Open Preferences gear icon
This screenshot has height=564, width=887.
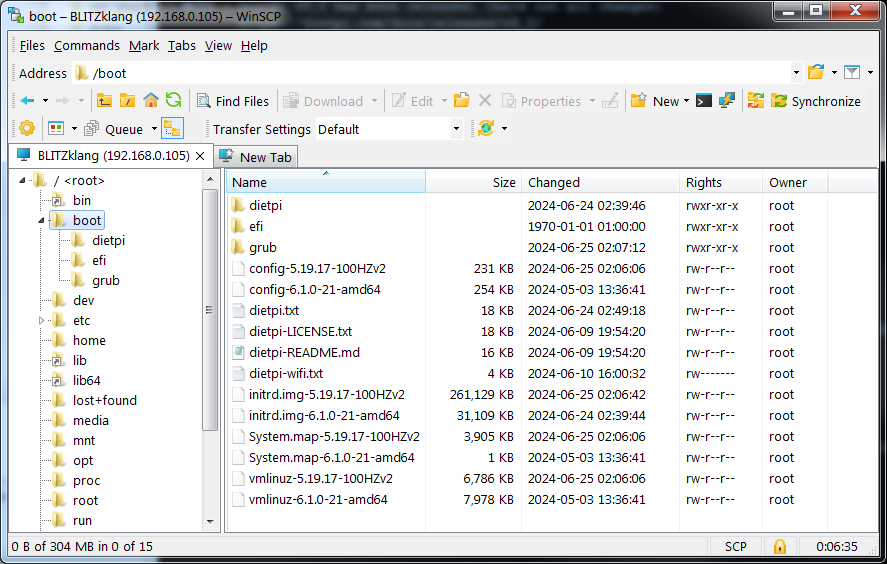(27, 129)
